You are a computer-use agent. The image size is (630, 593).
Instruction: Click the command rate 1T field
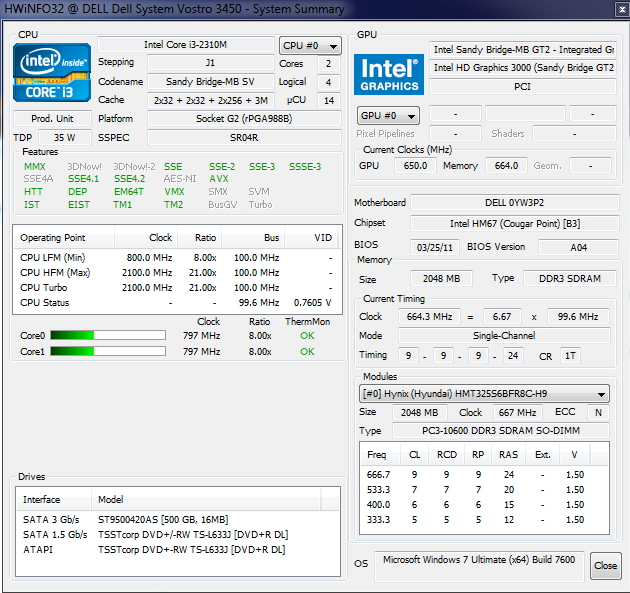point(570,356)
